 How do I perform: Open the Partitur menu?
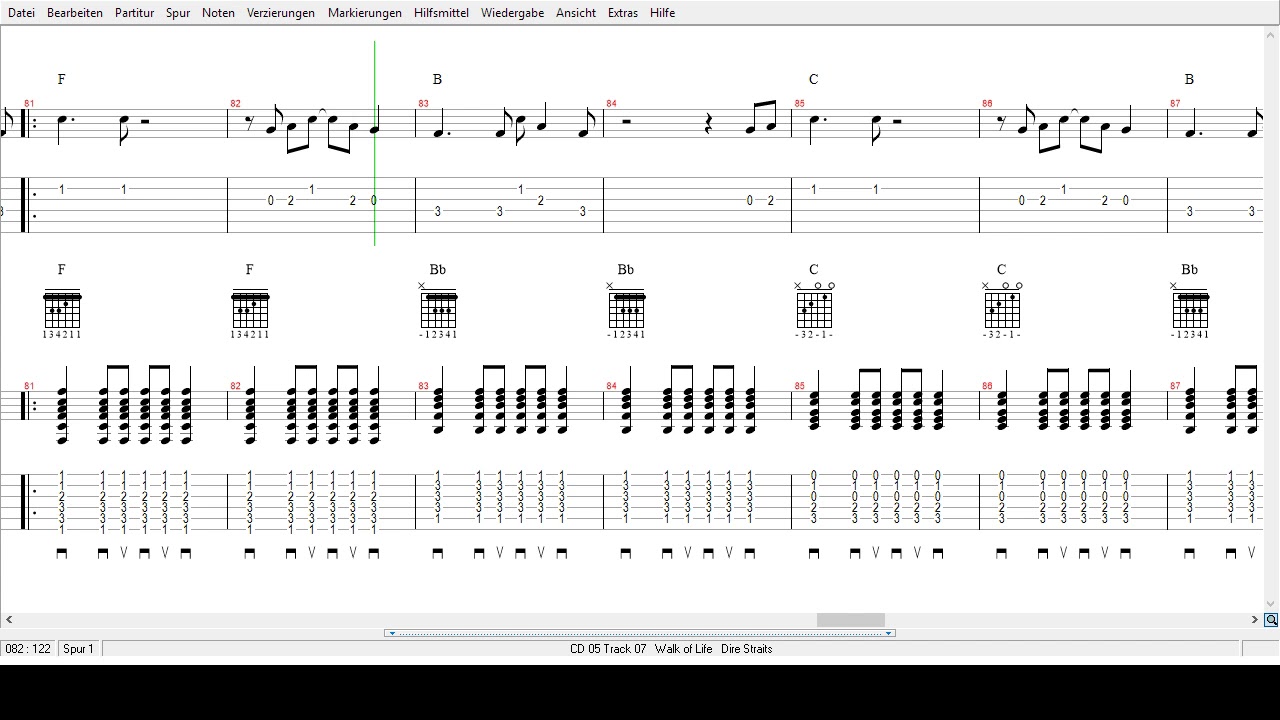point(134,13)
